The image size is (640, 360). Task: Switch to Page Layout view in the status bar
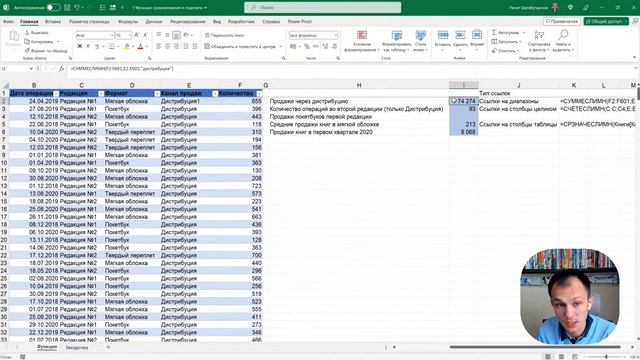click(561, 357)
